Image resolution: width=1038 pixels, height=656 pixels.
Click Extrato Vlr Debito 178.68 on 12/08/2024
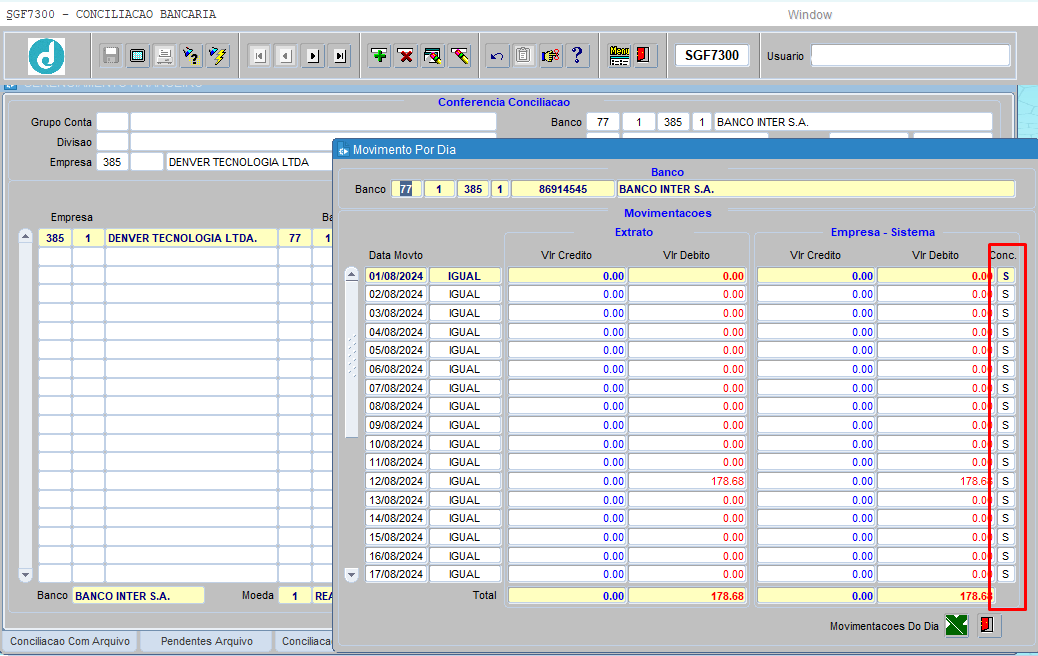tap(687, 481)
